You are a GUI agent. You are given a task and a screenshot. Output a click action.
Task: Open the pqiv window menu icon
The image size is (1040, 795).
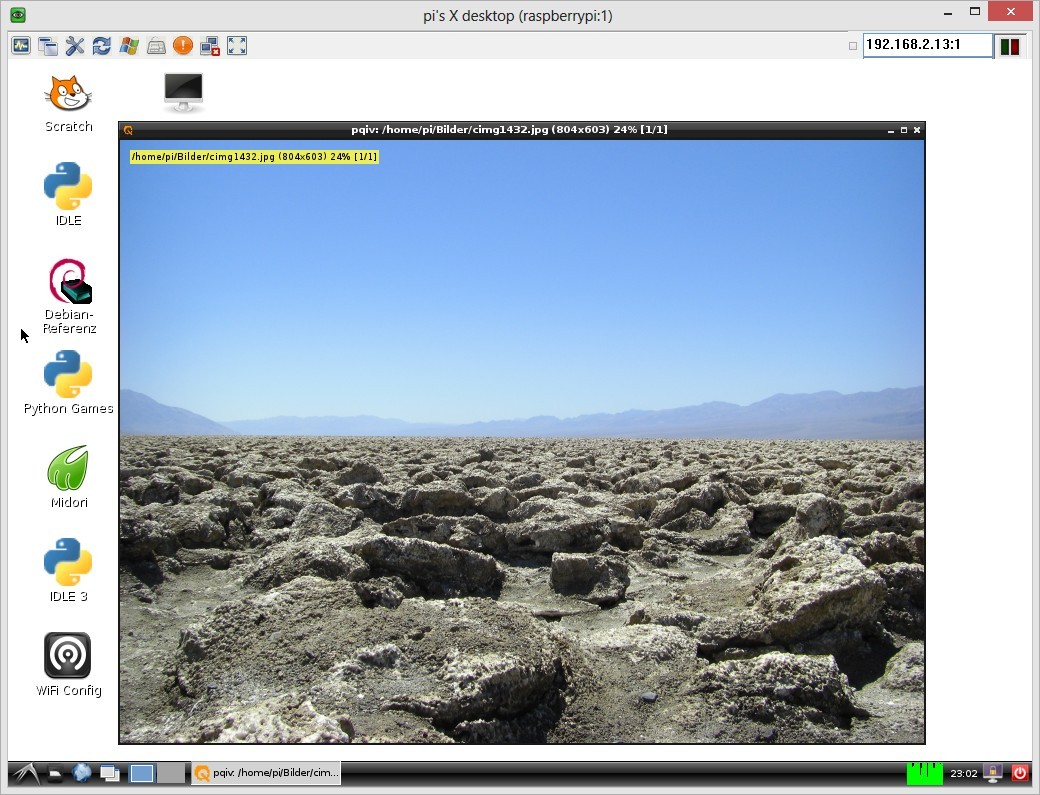tap(128, 130)
